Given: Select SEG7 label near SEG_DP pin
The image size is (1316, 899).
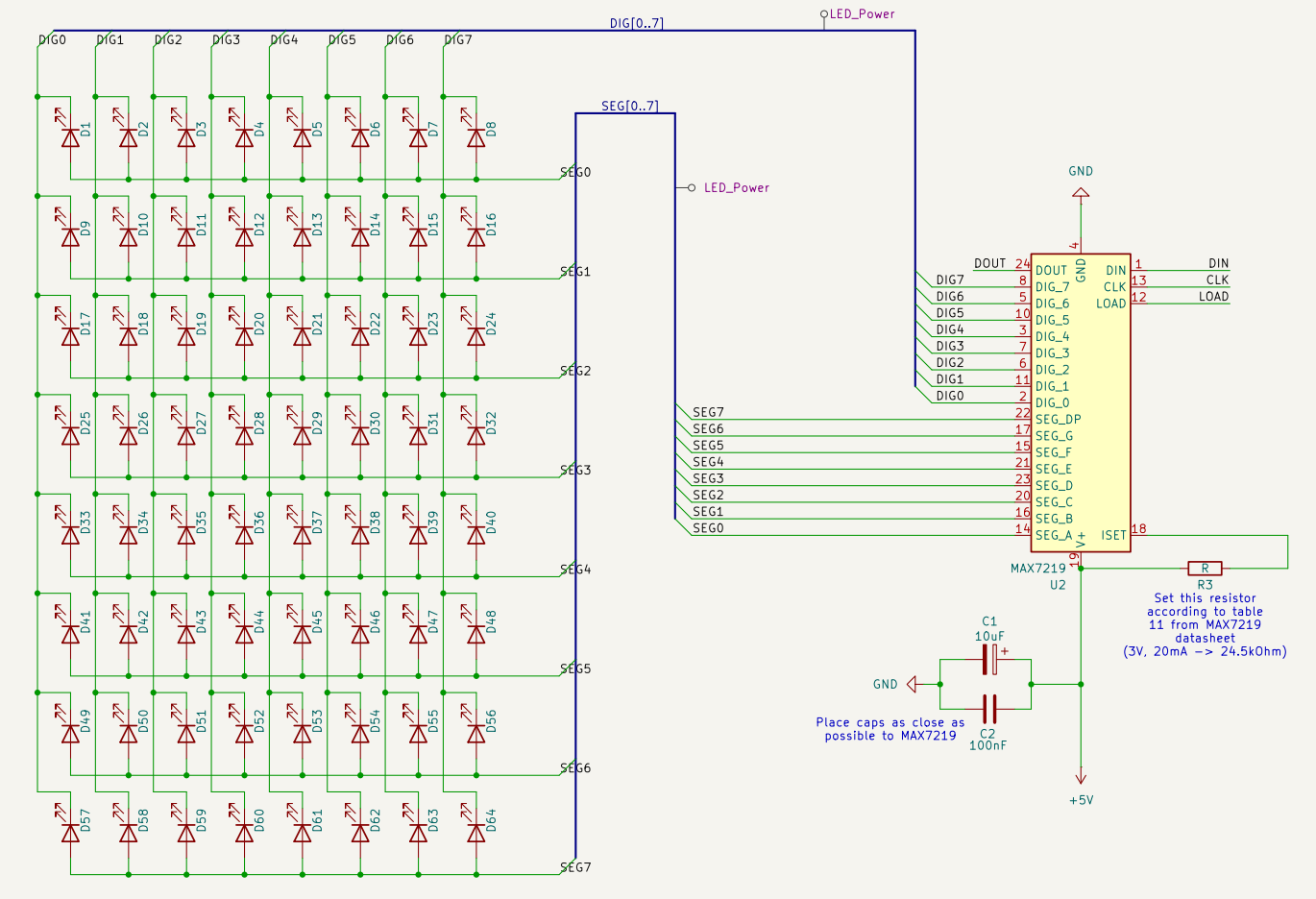Looking at the screenshot, I should click(708, 412).
